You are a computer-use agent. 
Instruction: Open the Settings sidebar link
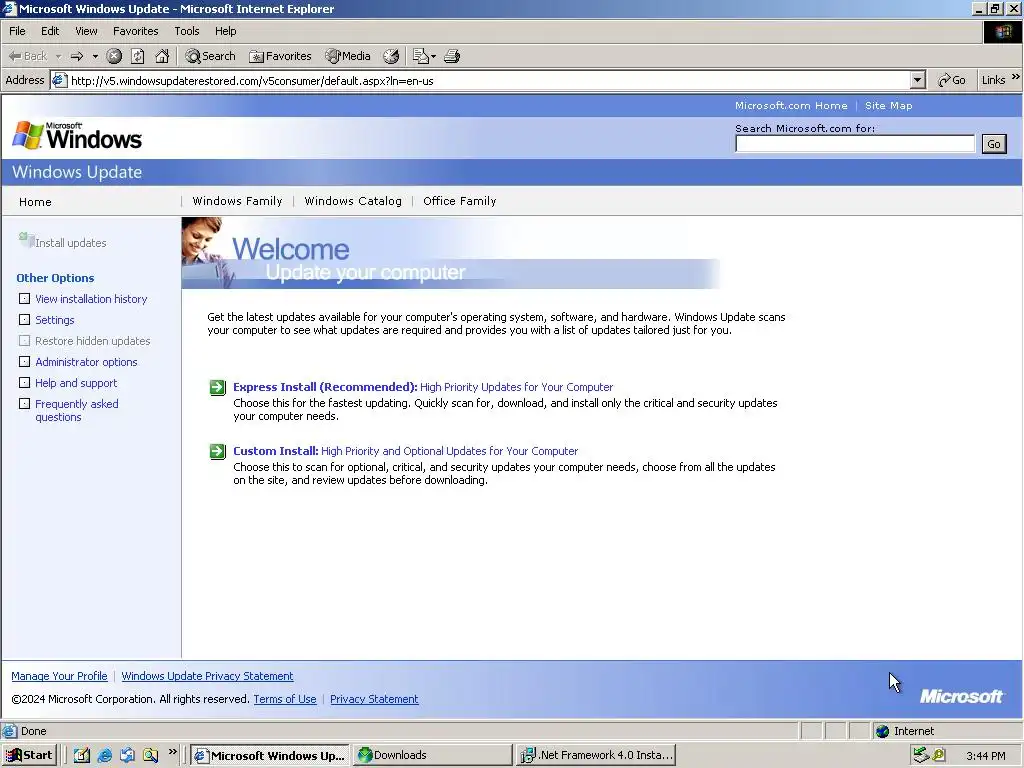pyautogui.click(x=55, y=320)
